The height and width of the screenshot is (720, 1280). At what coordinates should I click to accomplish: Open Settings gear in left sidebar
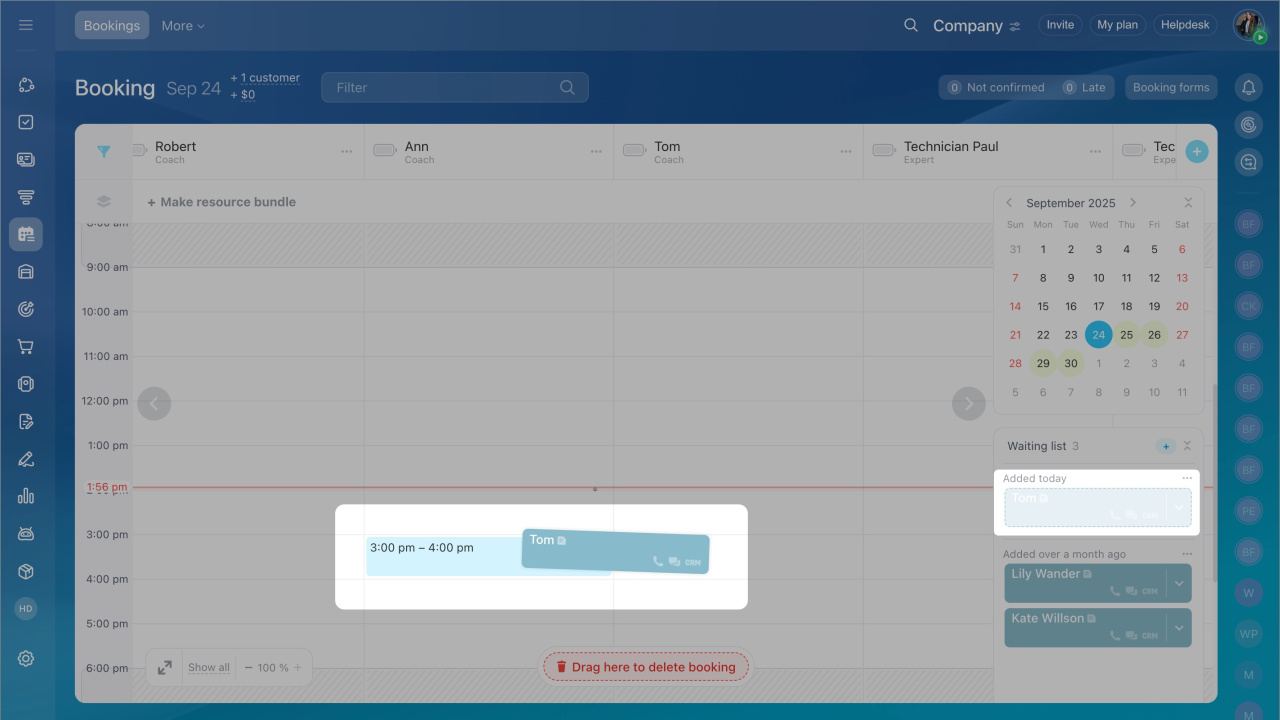(26, 658)
